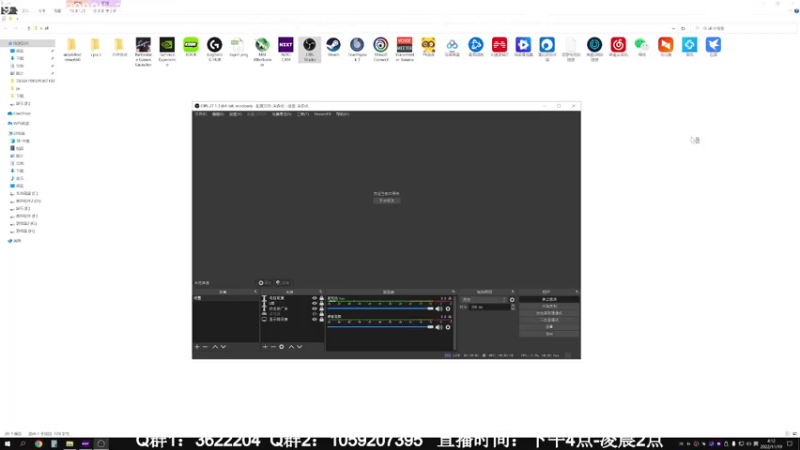Open the OBS Edit menu
Screen dimensions: 800x450
pos(218,114)
